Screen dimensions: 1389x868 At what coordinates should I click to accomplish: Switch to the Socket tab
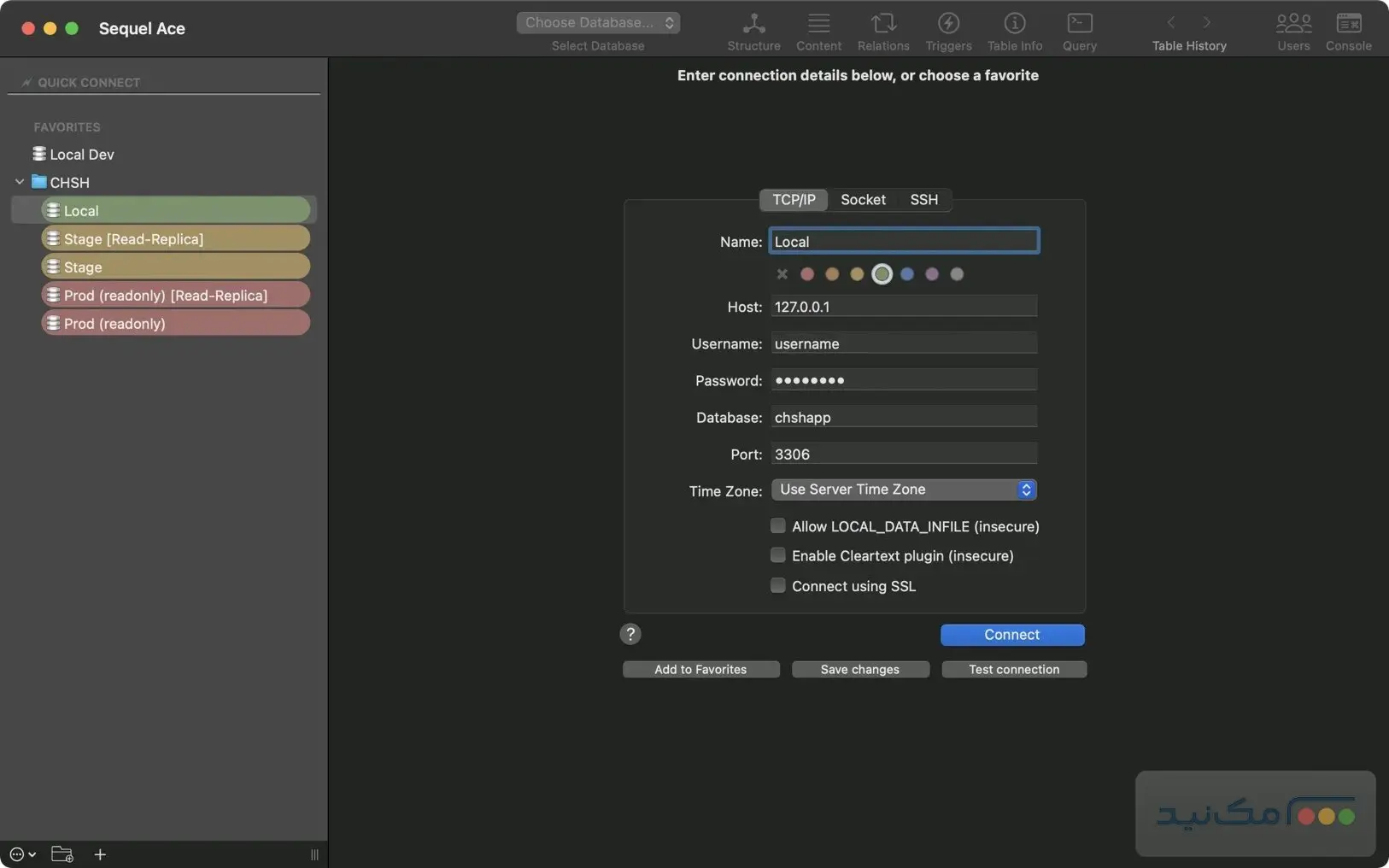tap(863, 200)
